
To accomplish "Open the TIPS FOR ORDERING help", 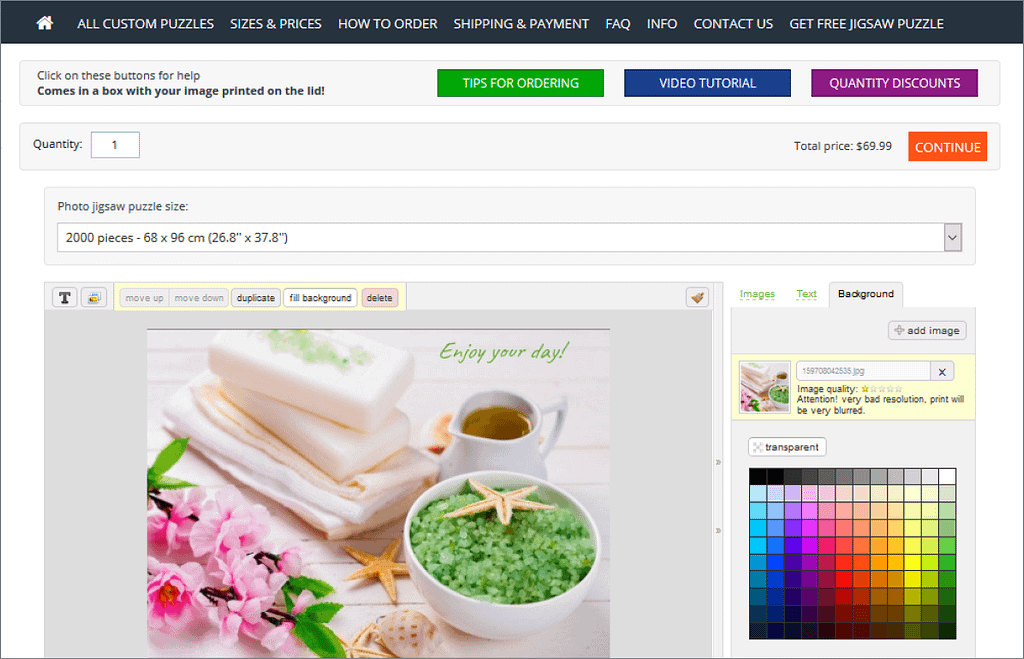I will pyautogui.click(x=520, y=83).
